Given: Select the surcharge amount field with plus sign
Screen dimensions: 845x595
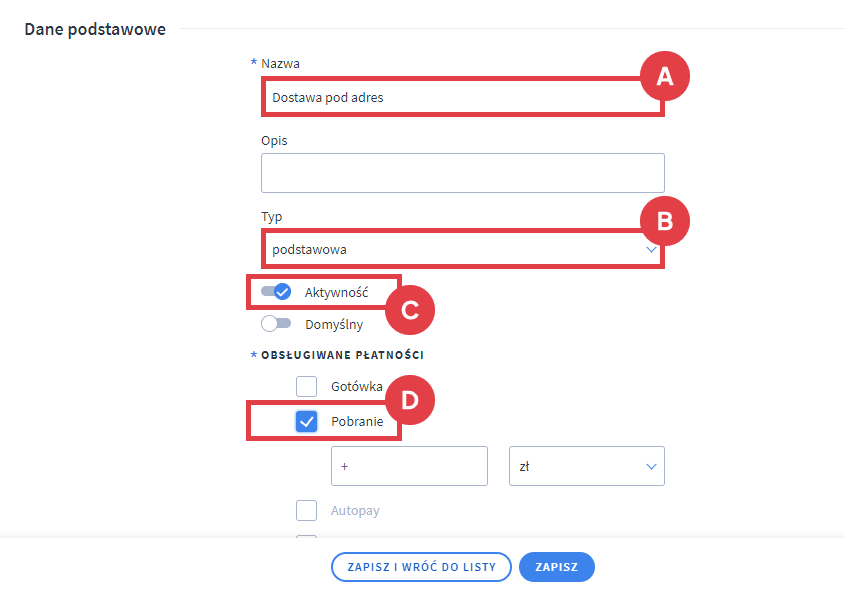Looking at the screenshot, I should [409, 466].
